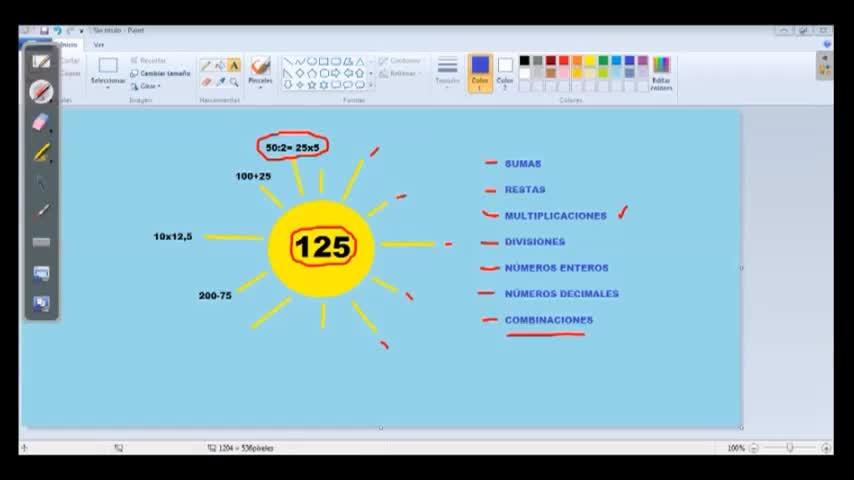The image size is (854, 480).
Task: Click the red pen on floating toolbar
Action: [41, 92]
